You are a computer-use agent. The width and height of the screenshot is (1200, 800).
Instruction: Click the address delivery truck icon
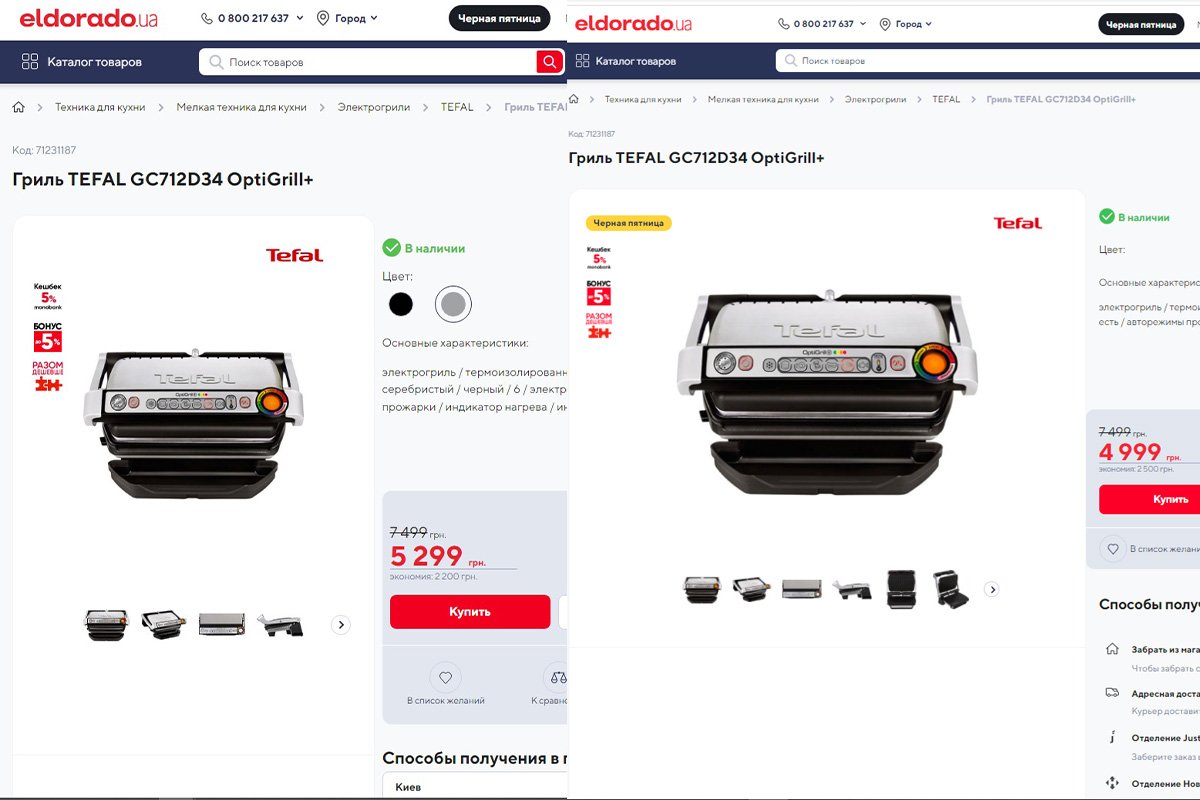pos(1112,692)
